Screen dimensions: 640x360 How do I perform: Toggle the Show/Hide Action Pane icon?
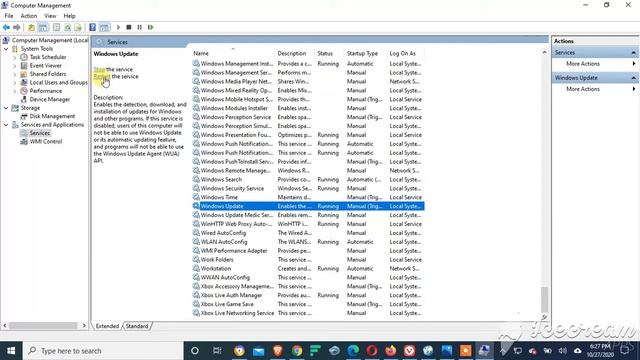point(104,27)
